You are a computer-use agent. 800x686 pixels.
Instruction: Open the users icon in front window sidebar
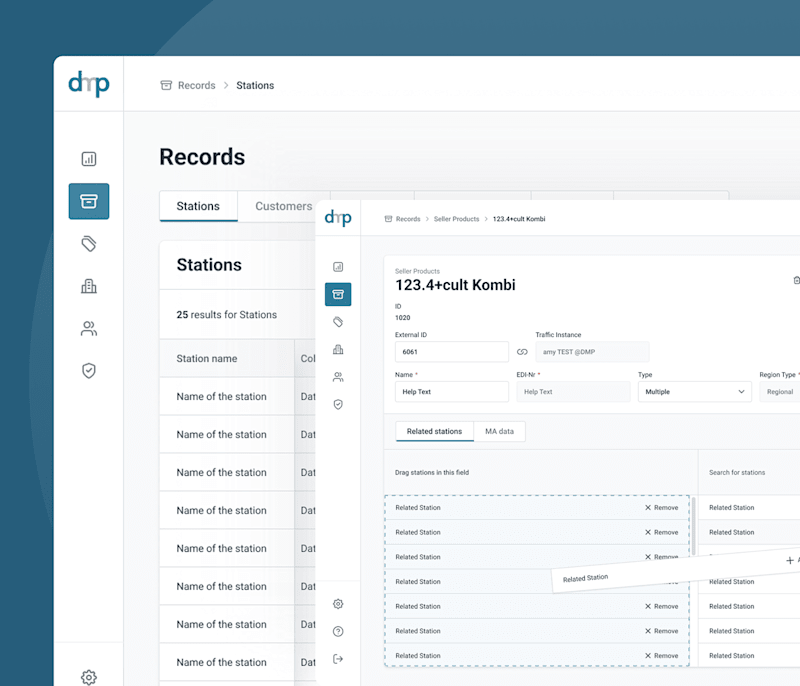tap(338, 377)
